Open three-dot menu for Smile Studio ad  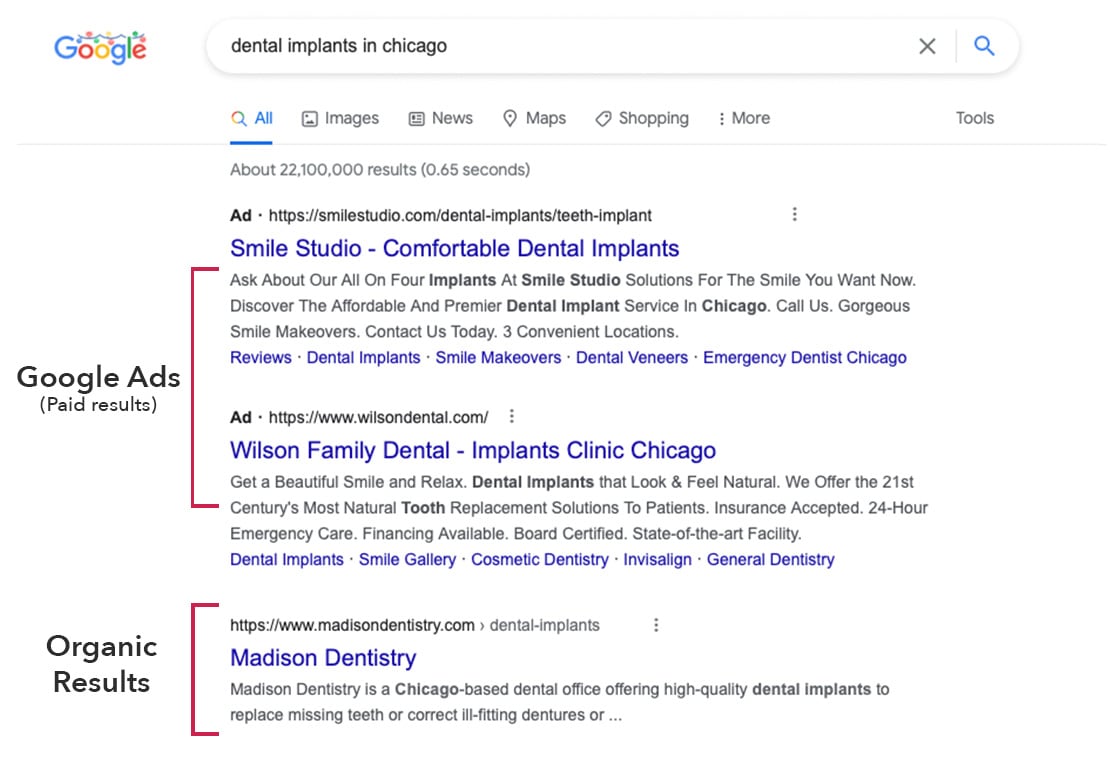[794, 214]
